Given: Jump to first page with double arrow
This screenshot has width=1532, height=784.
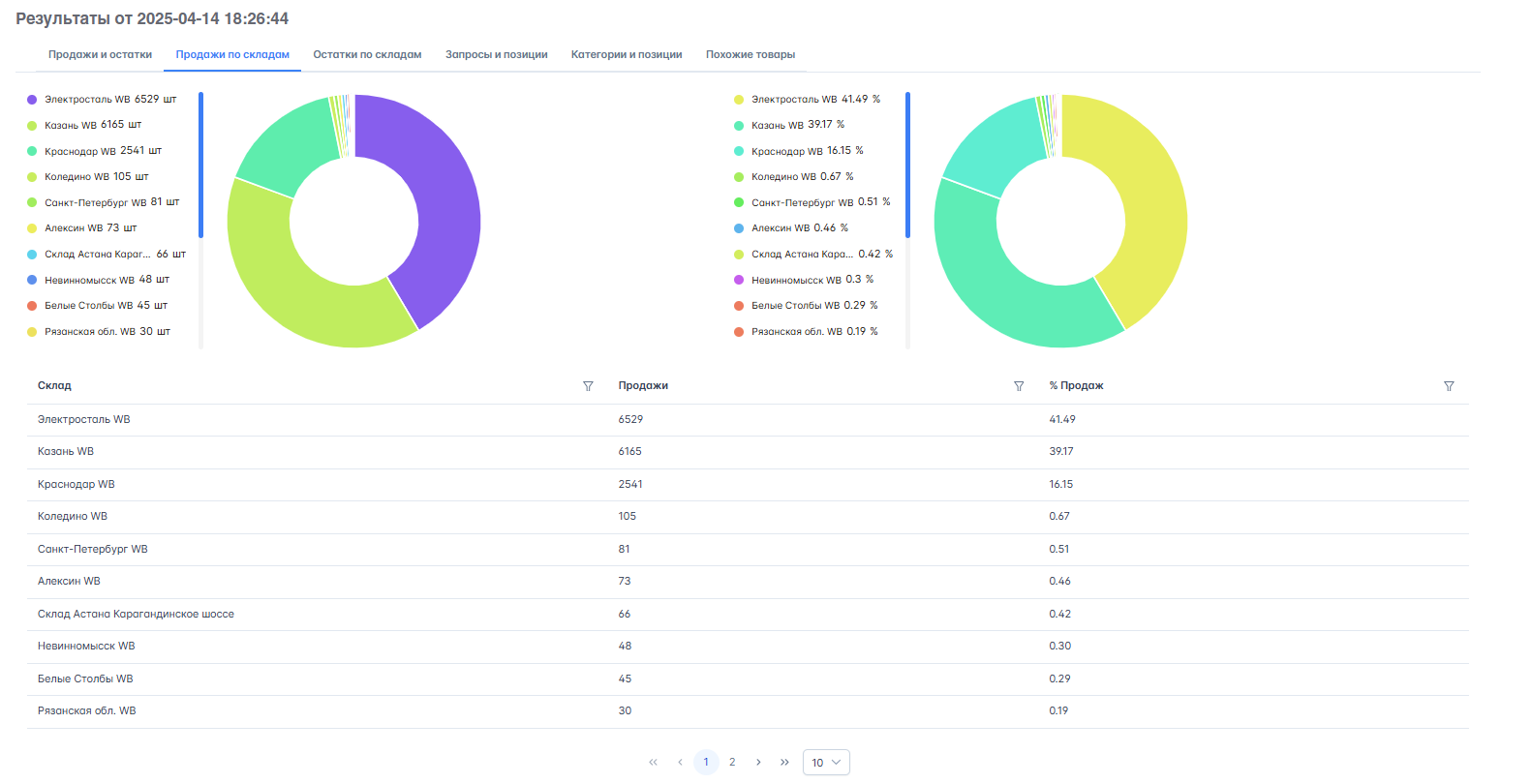Looking at the screenshot, I should pos(653,763).
